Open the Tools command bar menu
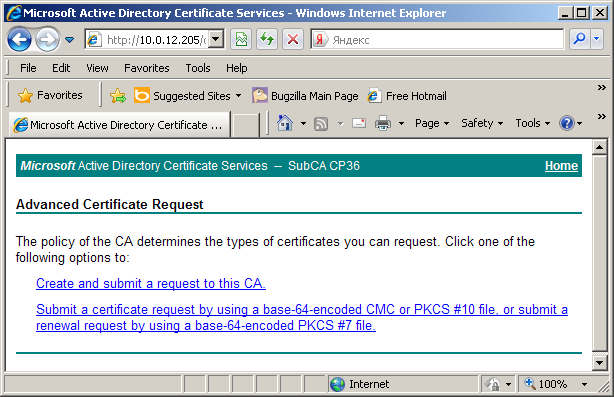614x397 pixels. (533, 124)
